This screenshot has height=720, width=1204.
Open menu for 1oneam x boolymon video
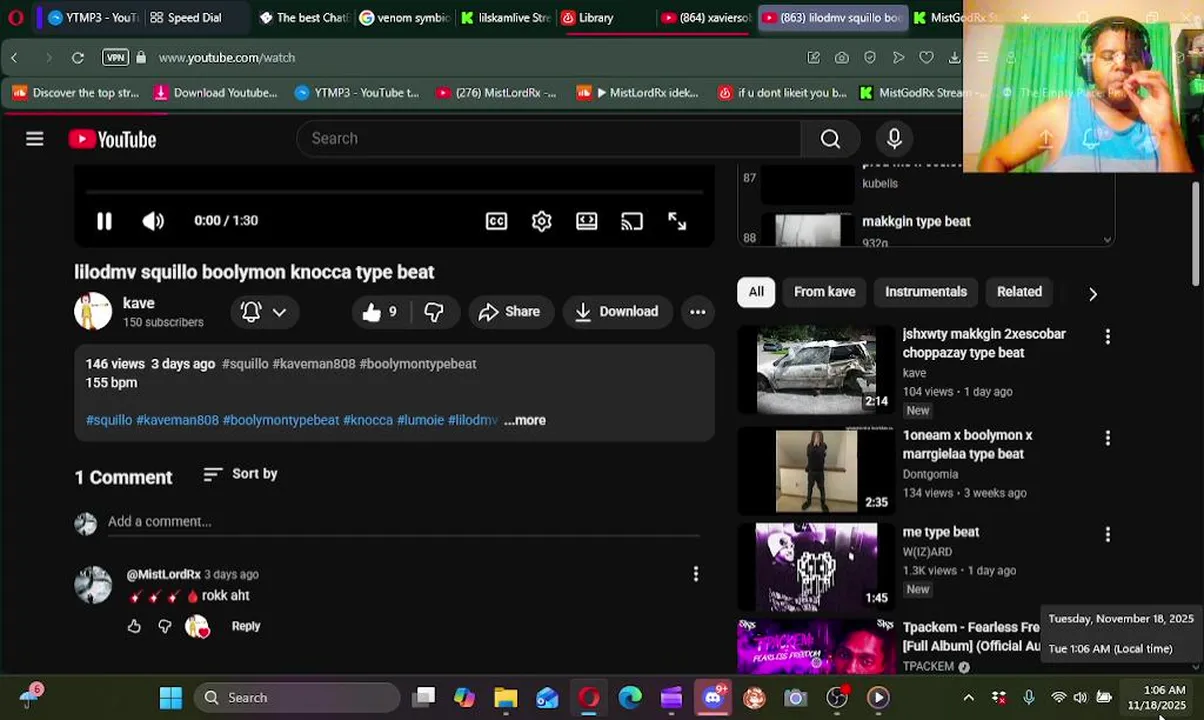pos(1107,438)
